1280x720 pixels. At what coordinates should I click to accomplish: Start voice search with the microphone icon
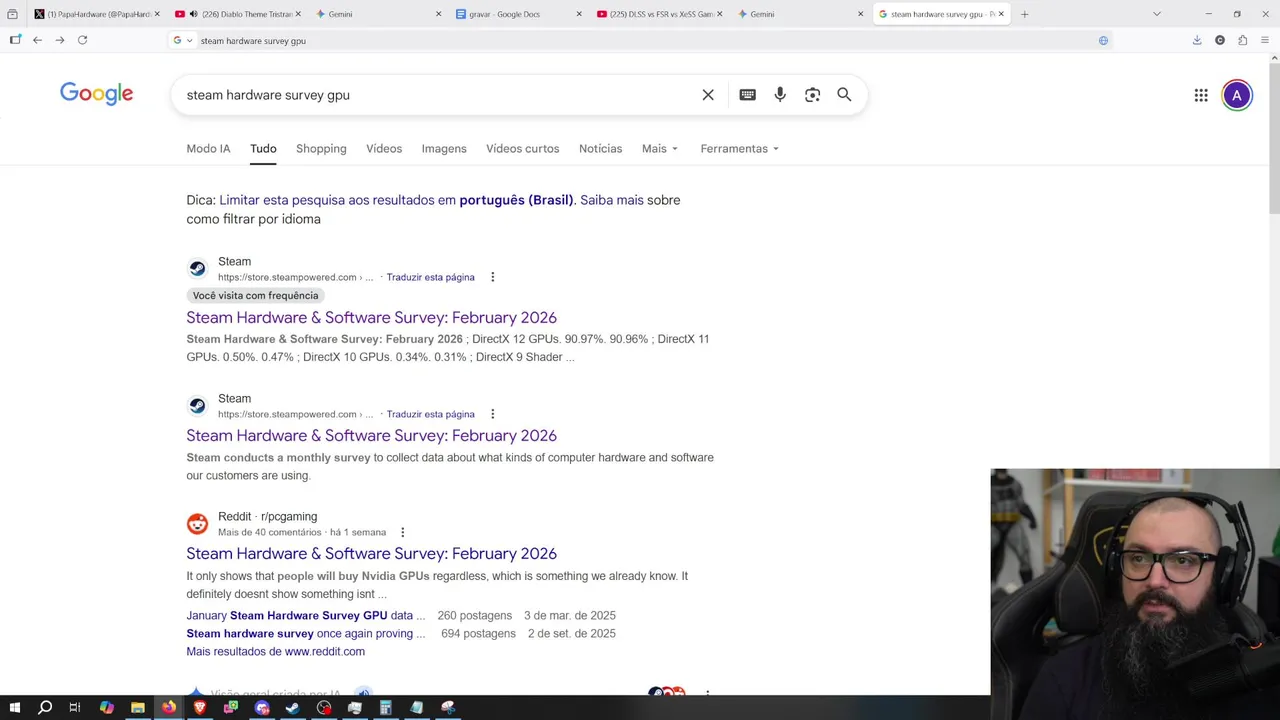click(780, 95)
